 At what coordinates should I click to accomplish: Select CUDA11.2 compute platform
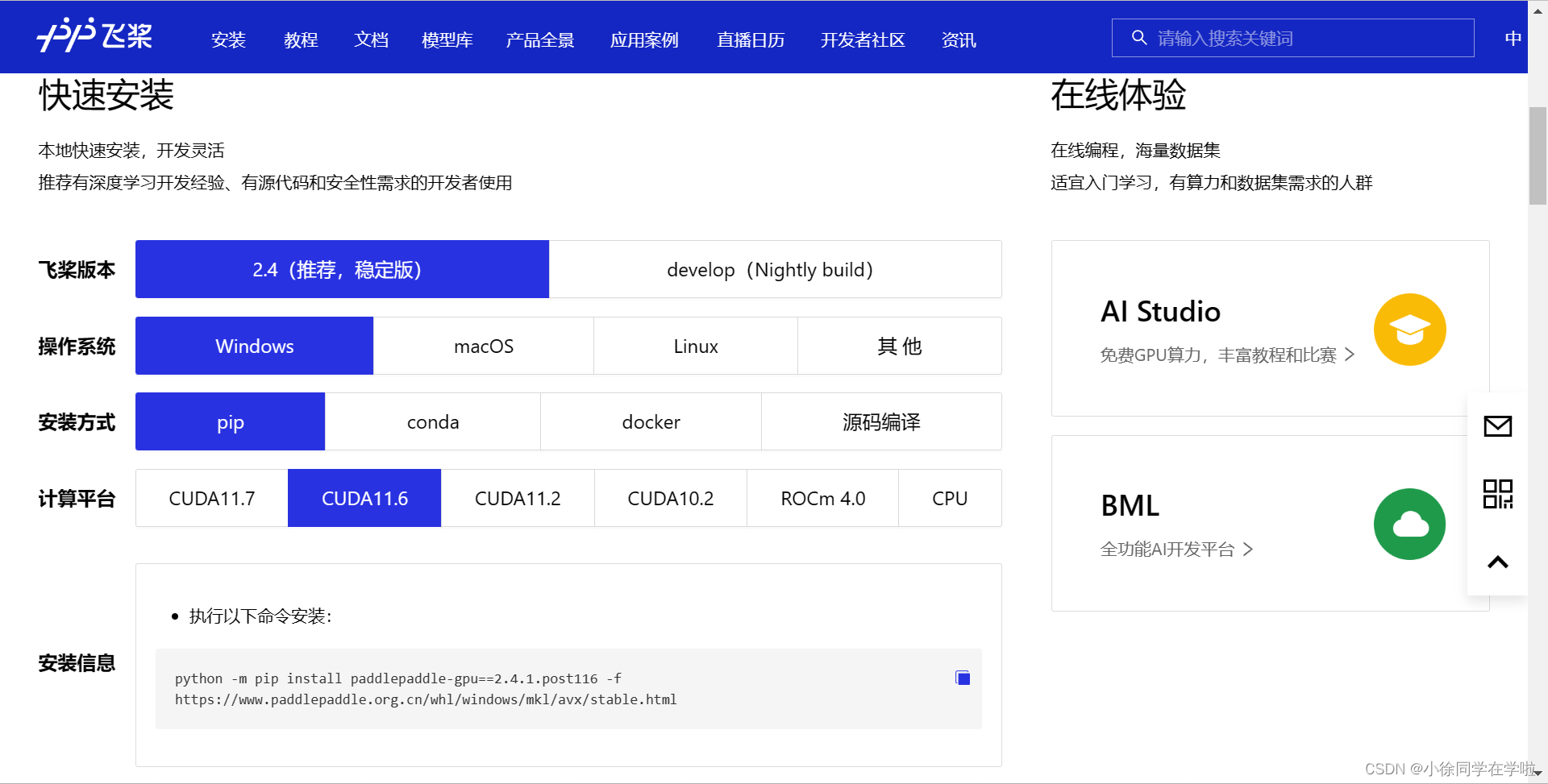[518, 498]
